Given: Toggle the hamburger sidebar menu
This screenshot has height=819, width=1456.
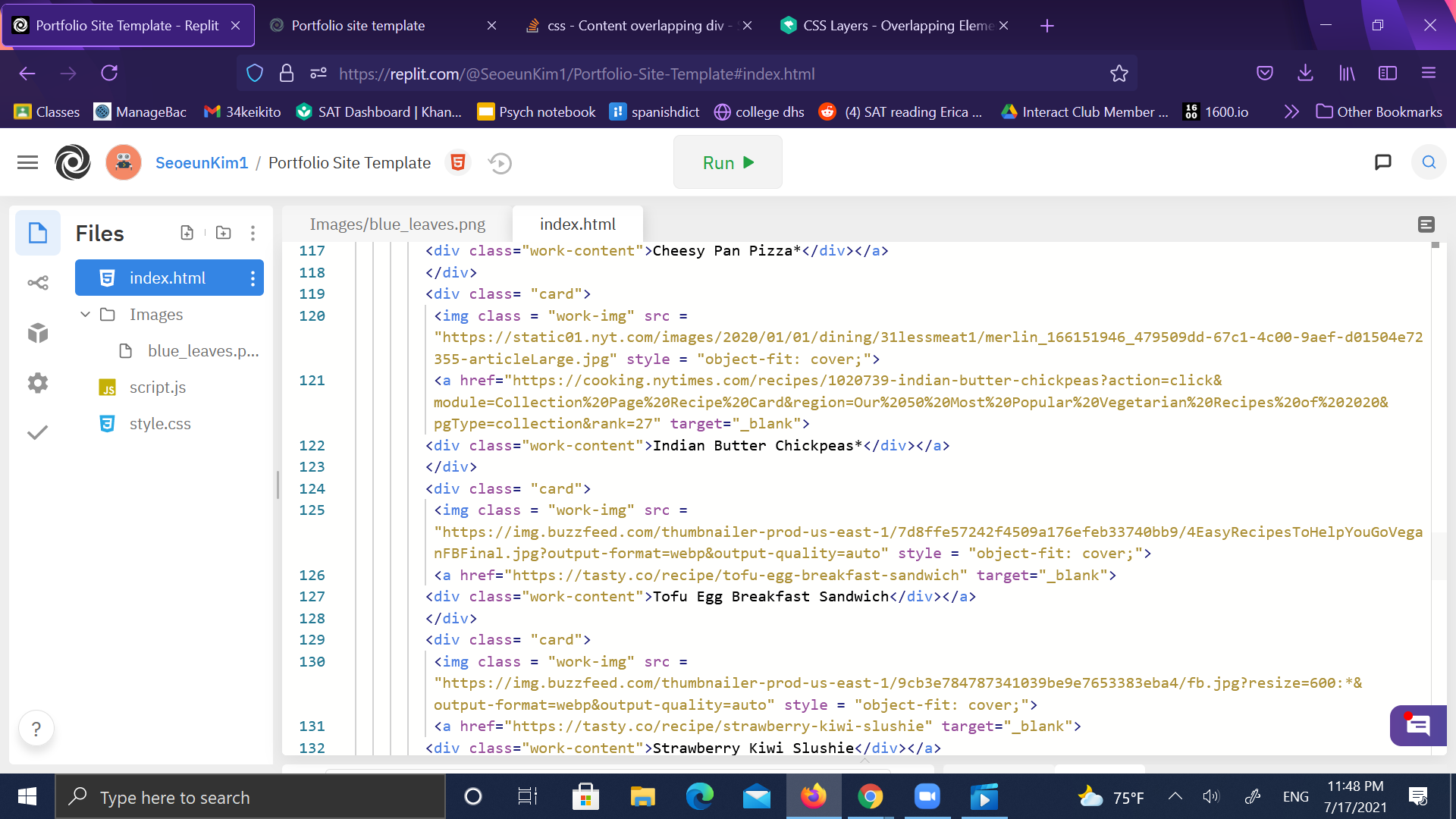Looking at the screenshot, I should click(27, 162).
